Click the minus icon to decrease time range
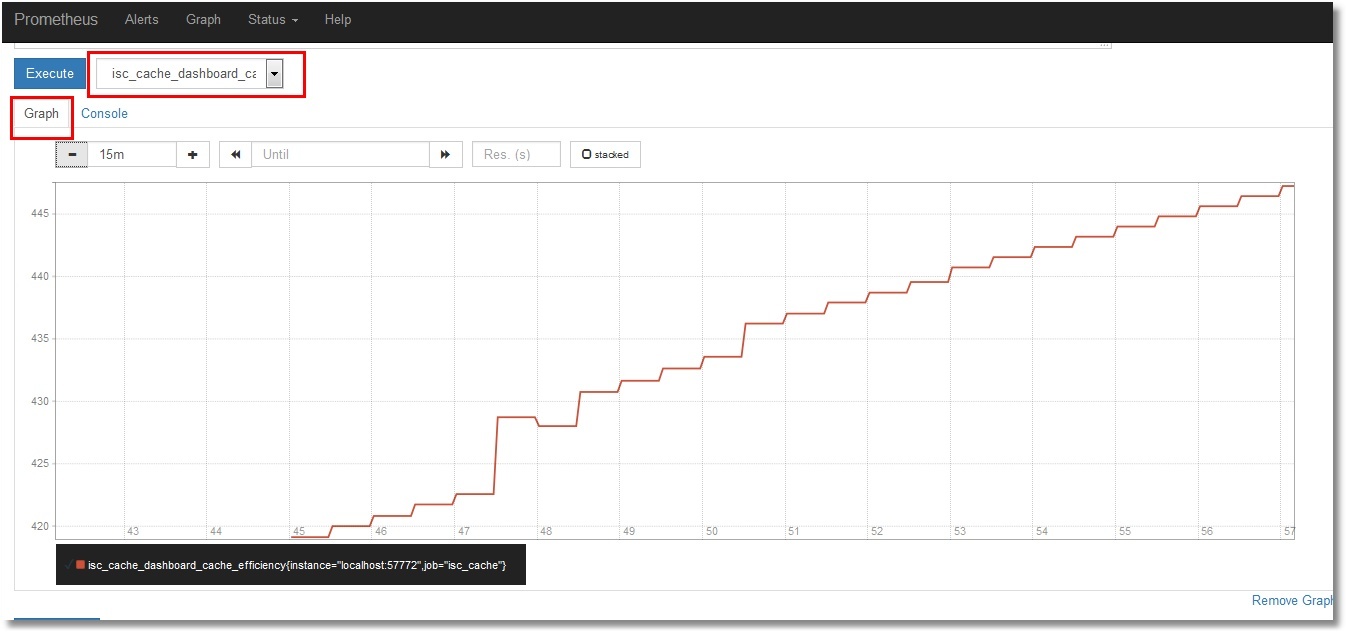Image resolution: width=1347 pixels, height=634 pixels. coord(72,155)
